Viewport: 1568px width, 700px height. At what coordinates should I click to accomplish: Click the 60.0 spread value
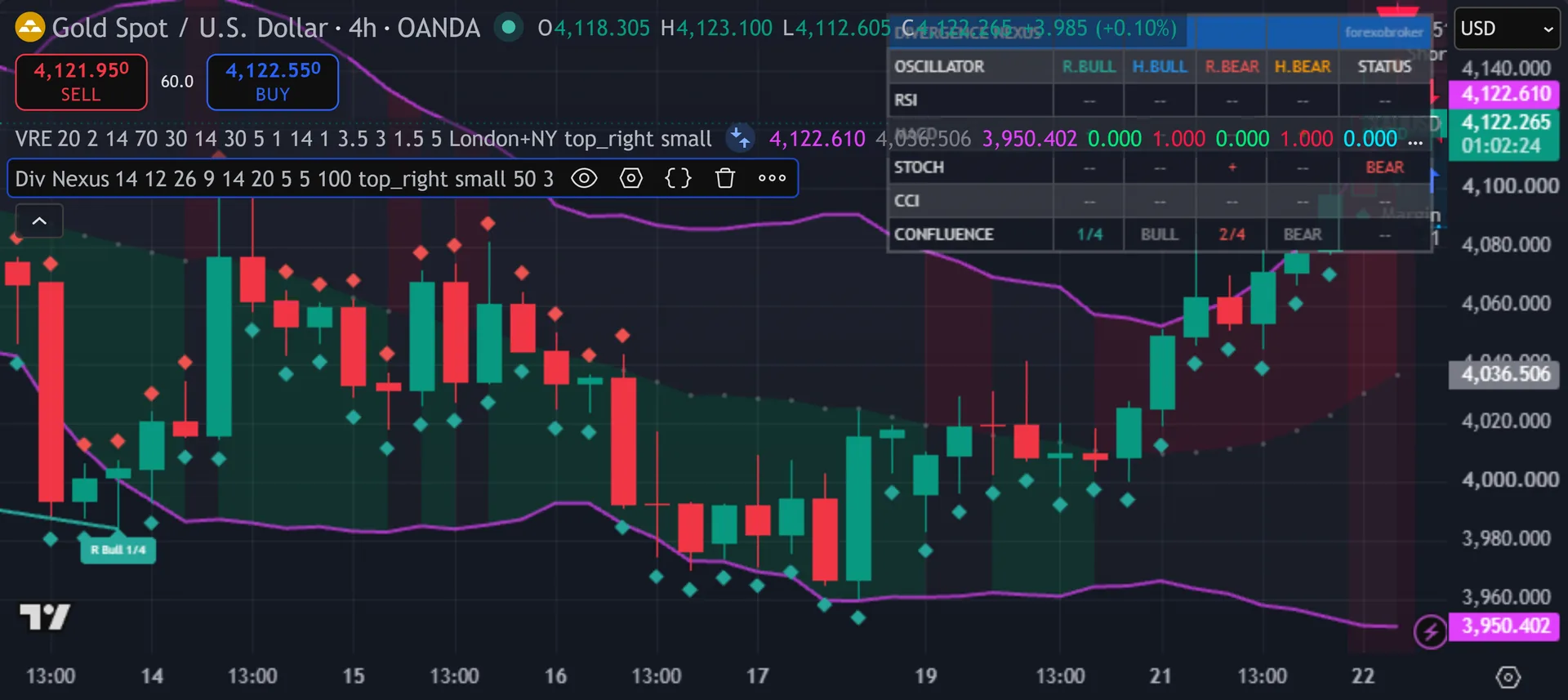(177, 82)
